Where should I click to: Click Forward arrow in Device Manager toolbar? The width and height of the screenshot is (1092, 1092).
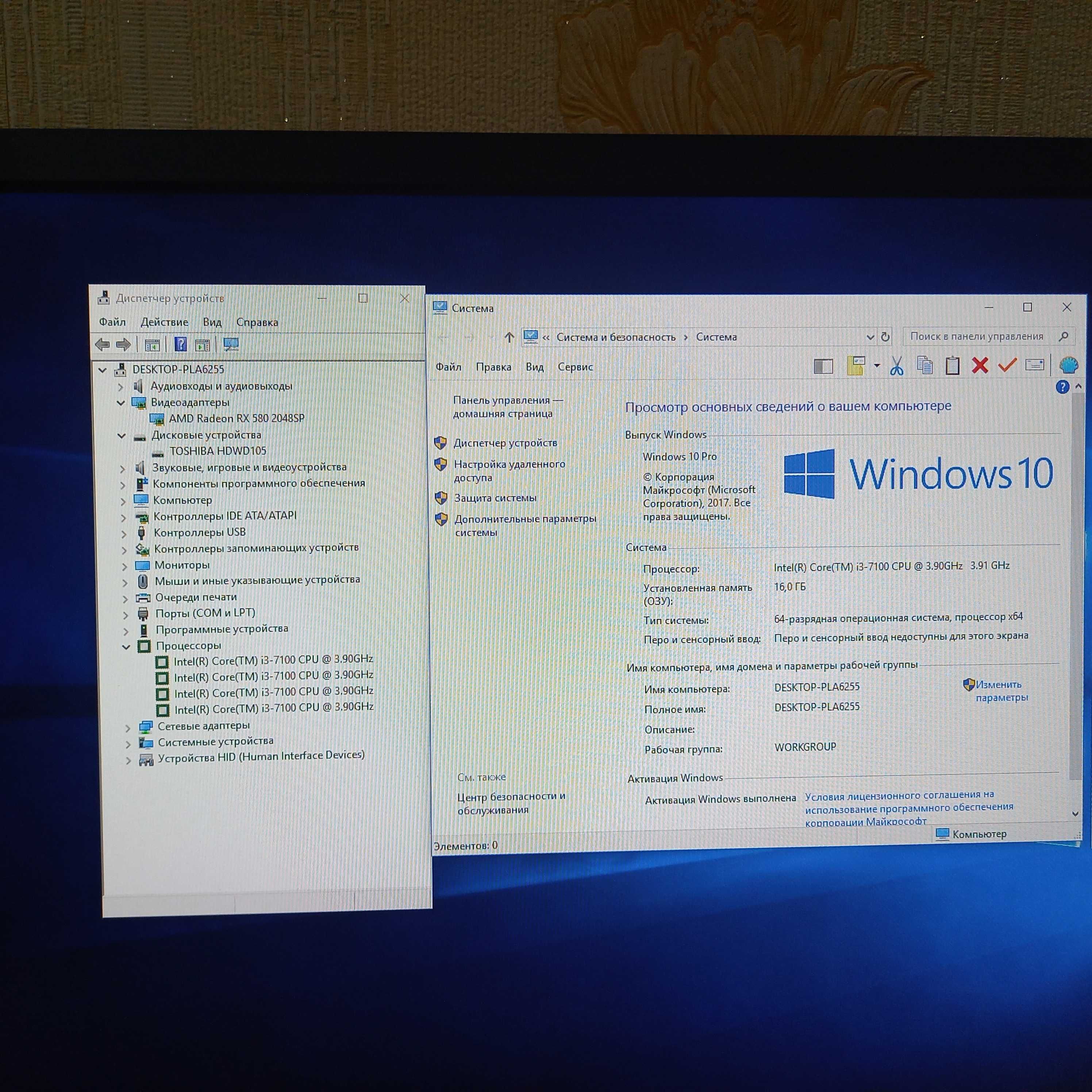click(x=123, y=344)
